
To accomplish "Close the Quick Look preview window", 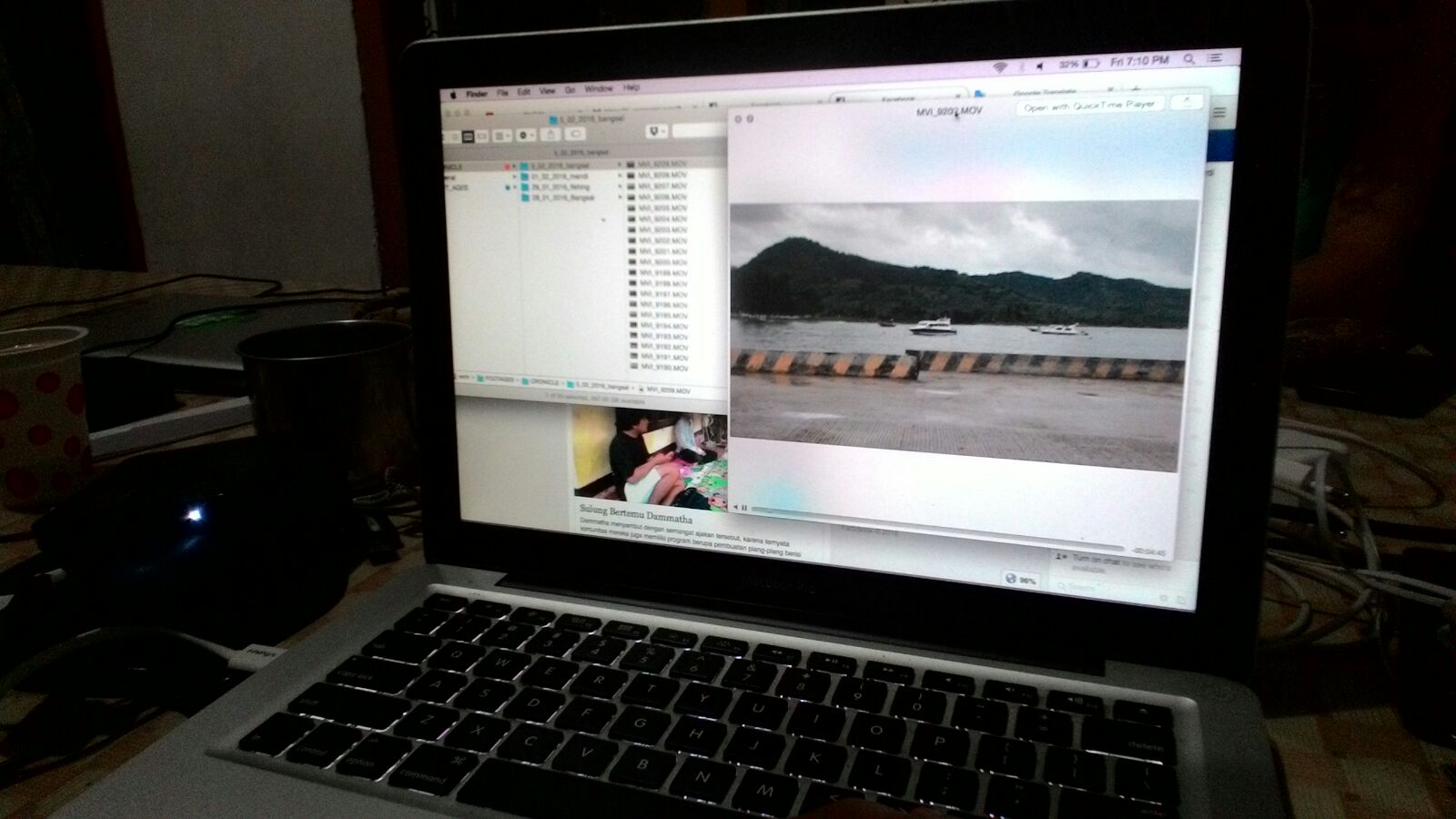I will [738, 118].
